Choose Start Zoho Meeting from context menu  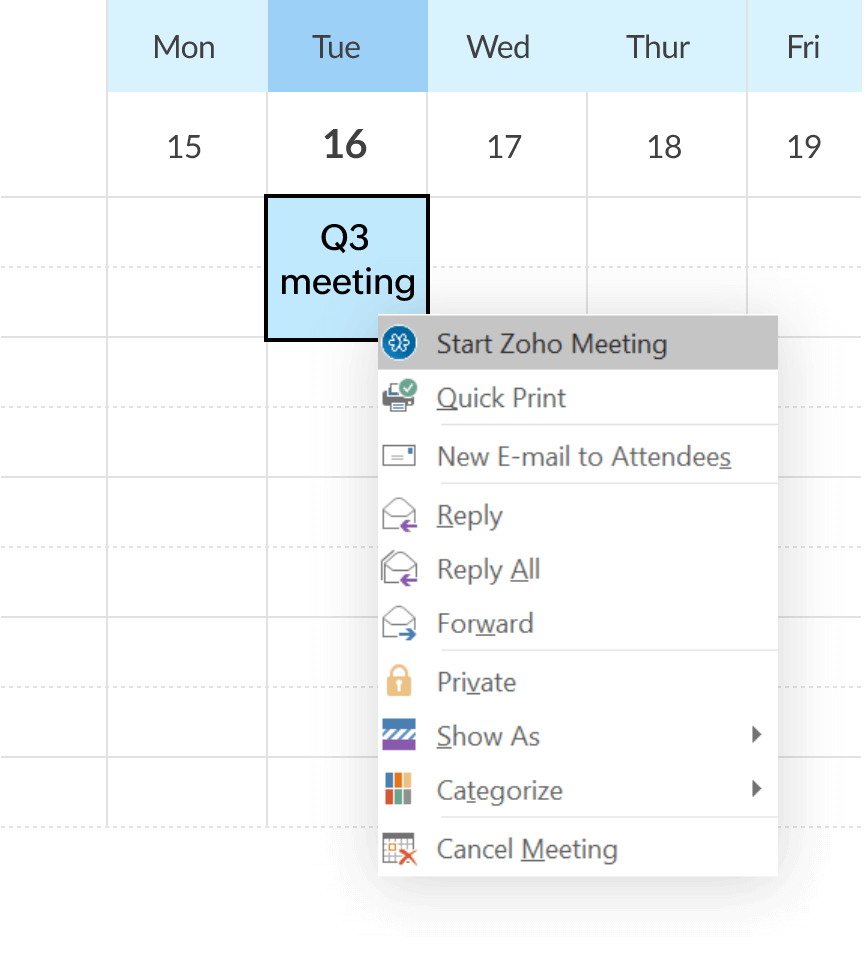pyautogui.click(x=552, y=342)
